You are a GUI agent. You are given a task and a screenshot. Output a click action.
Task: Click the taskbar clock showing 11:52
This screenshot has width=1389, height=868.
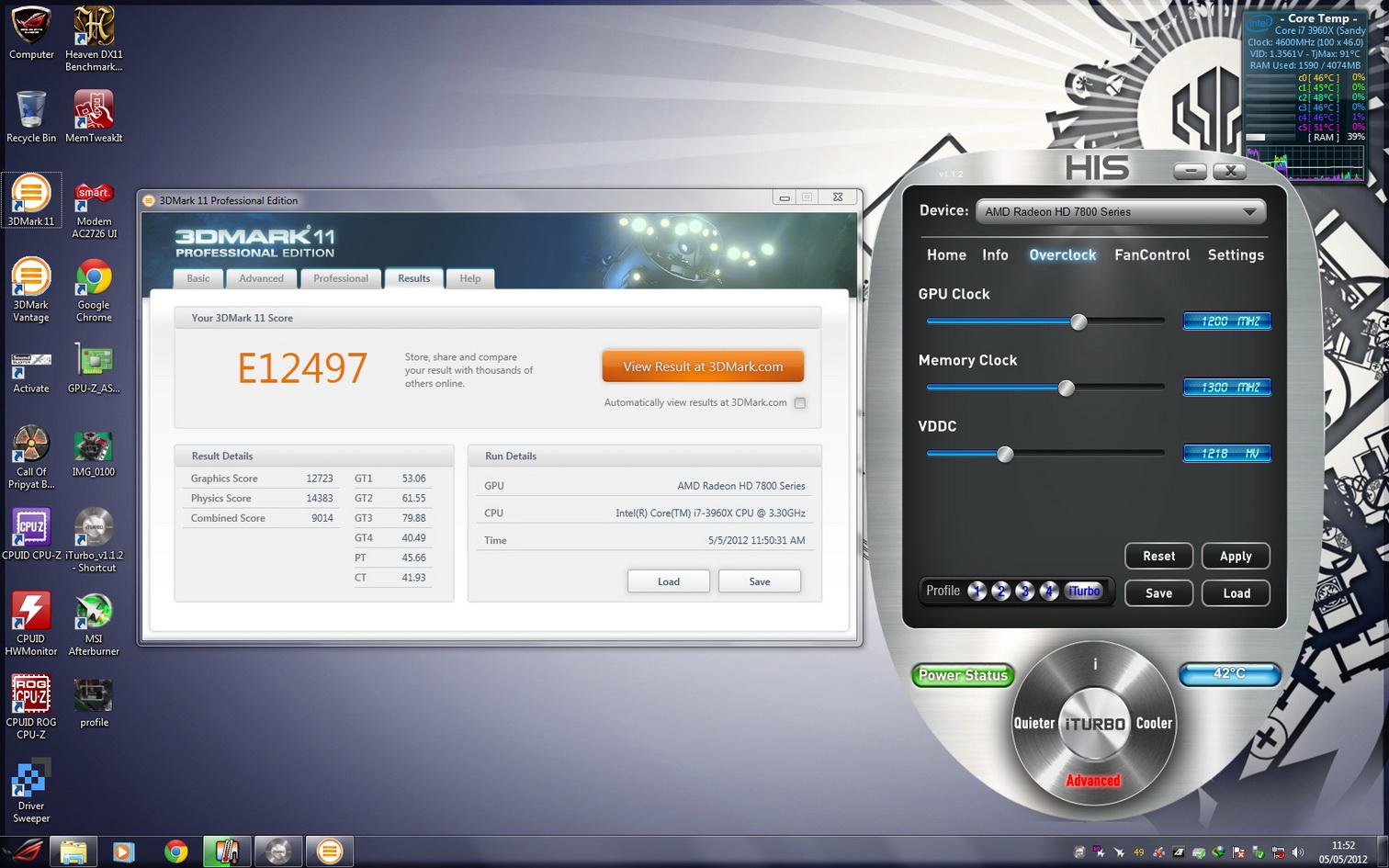coord(1343,851)
